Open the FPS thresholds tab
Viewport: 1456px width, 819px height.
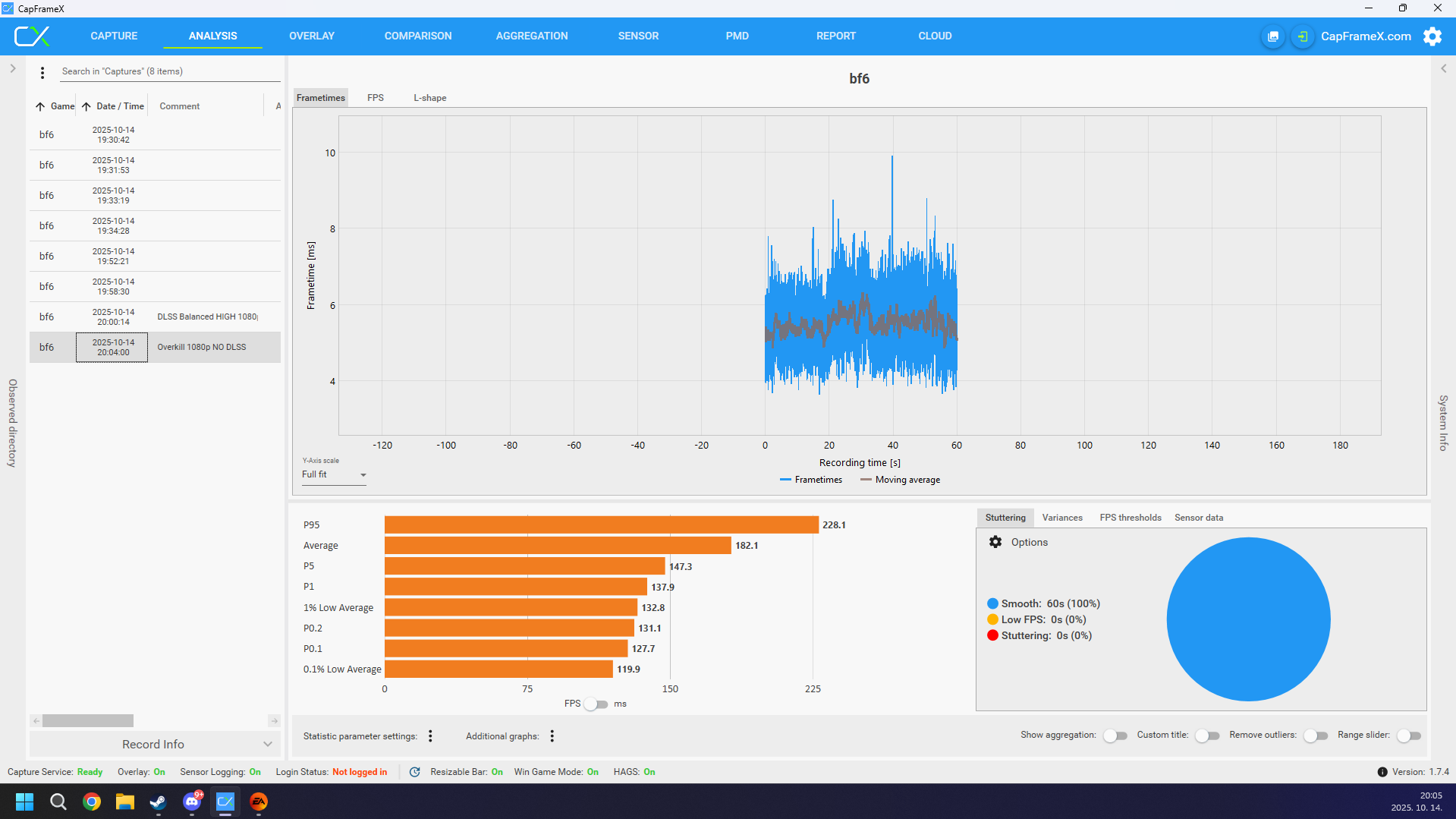[1131, 518]
